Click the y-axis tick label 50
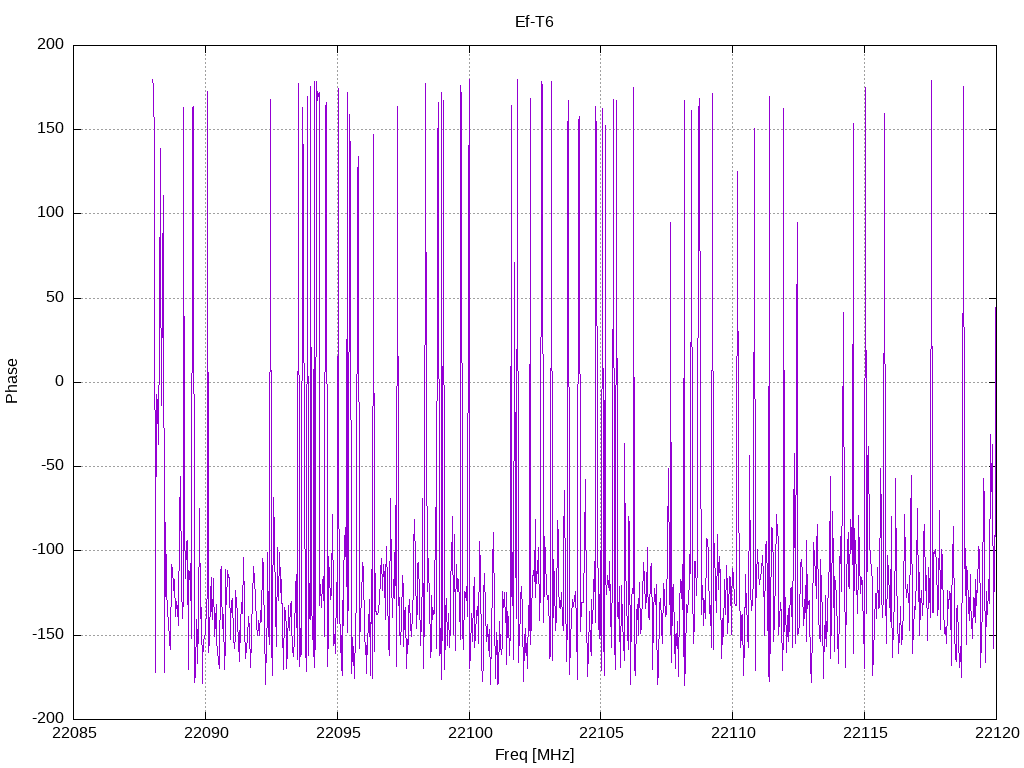 pyautogui.click(x=55, y=297)
